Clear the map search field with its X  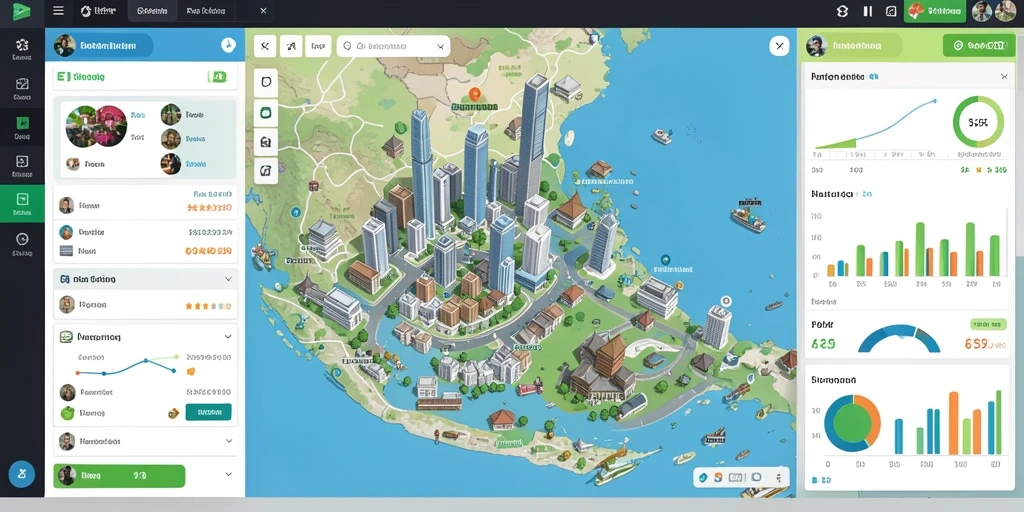(440, 46)
